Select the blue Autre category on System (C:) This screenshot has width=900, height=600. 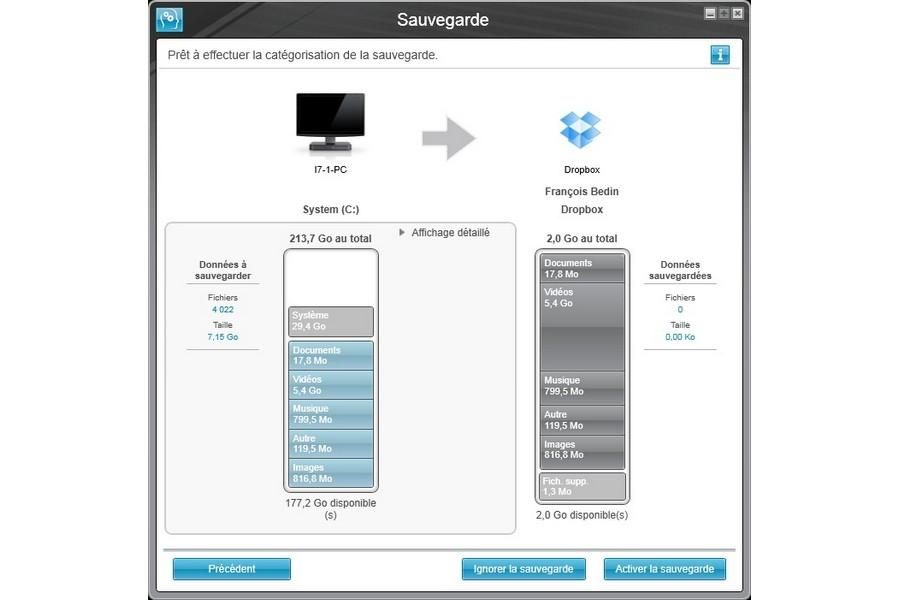(x=330, y=444)
